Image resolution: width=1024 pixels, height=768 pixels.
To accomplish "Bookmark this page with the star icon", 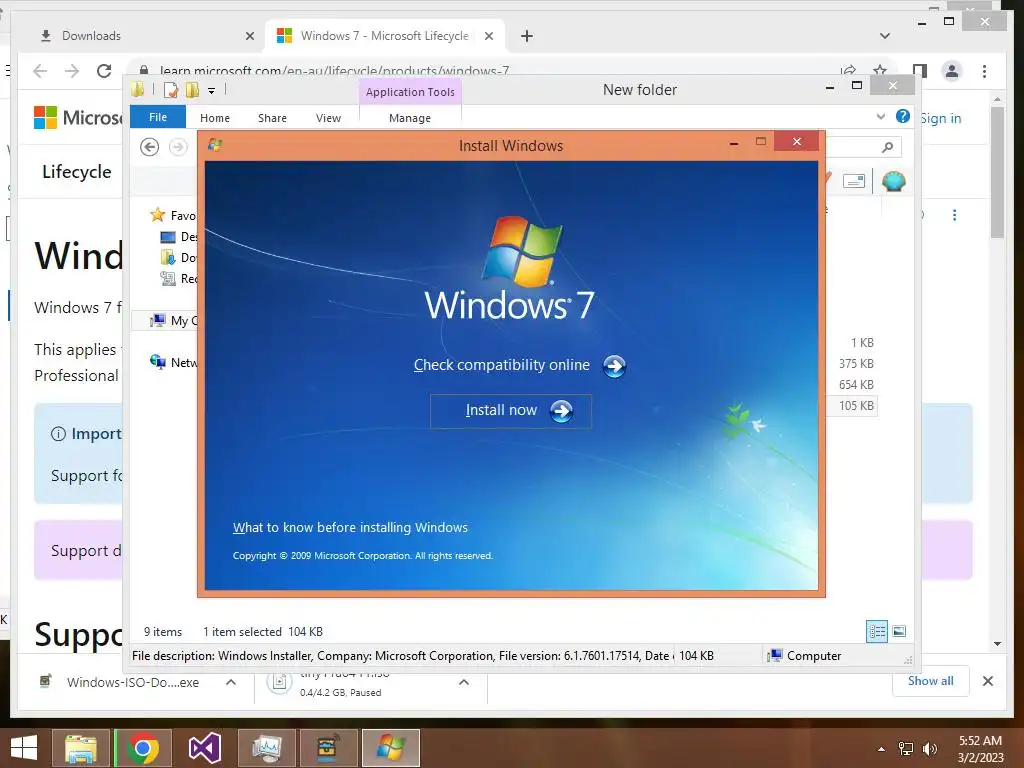I will 880,70.
